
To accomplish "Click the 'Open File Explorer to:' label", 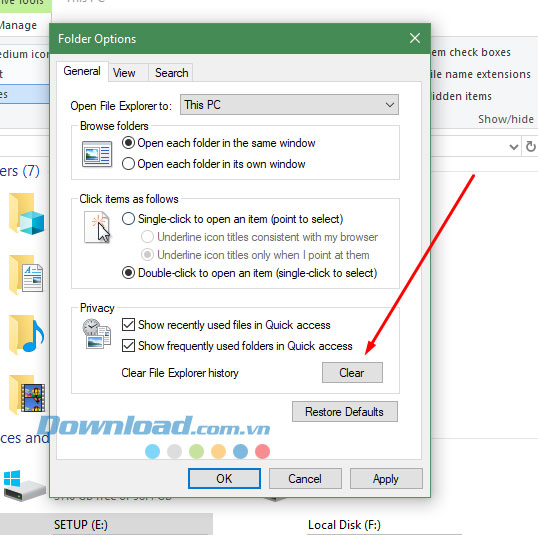I will point(121,106).
